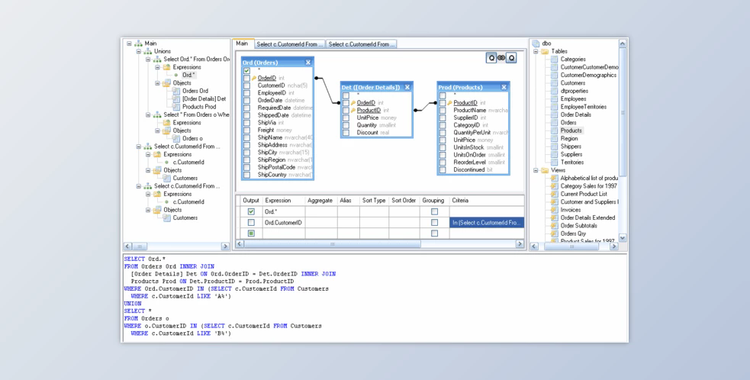Click the green bullet icon beside Ord.* in tree
Screen dimensions: 750x380
tap(176, 75)
